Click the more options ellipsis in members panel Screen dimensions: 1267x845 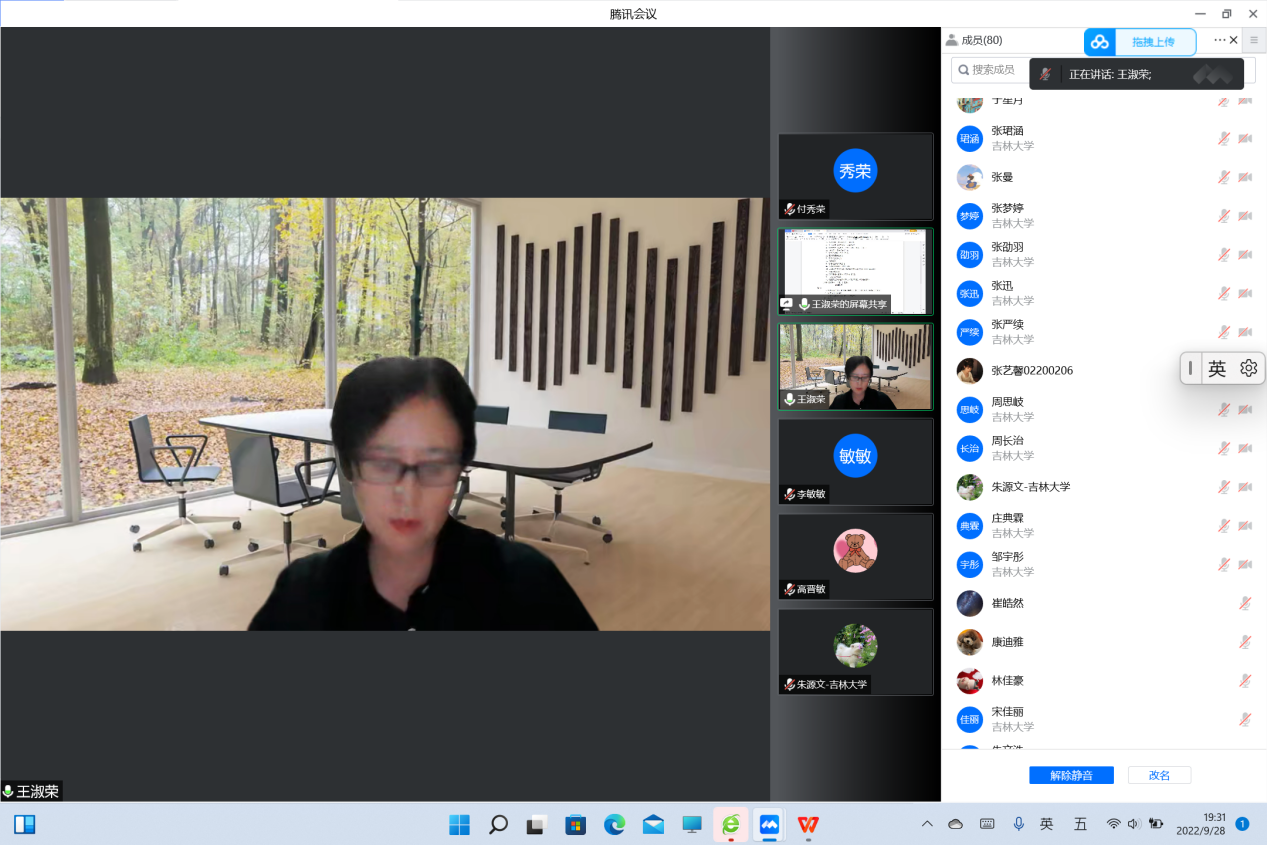point(1219,40)
